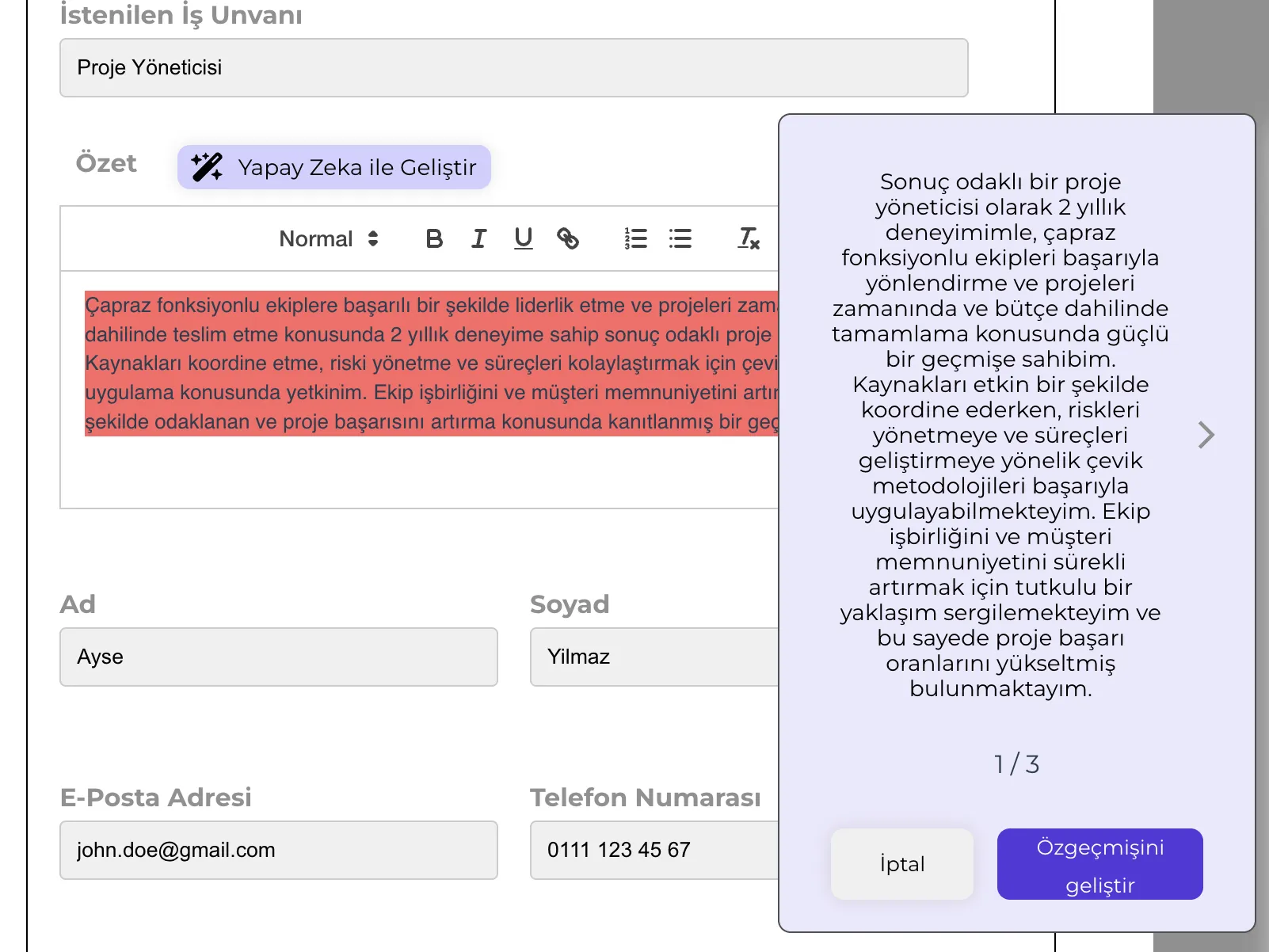This screenshot has height=952, width=1269.
Task: Click the Soyad field containing Yilmaz
Action: [654, 657]
